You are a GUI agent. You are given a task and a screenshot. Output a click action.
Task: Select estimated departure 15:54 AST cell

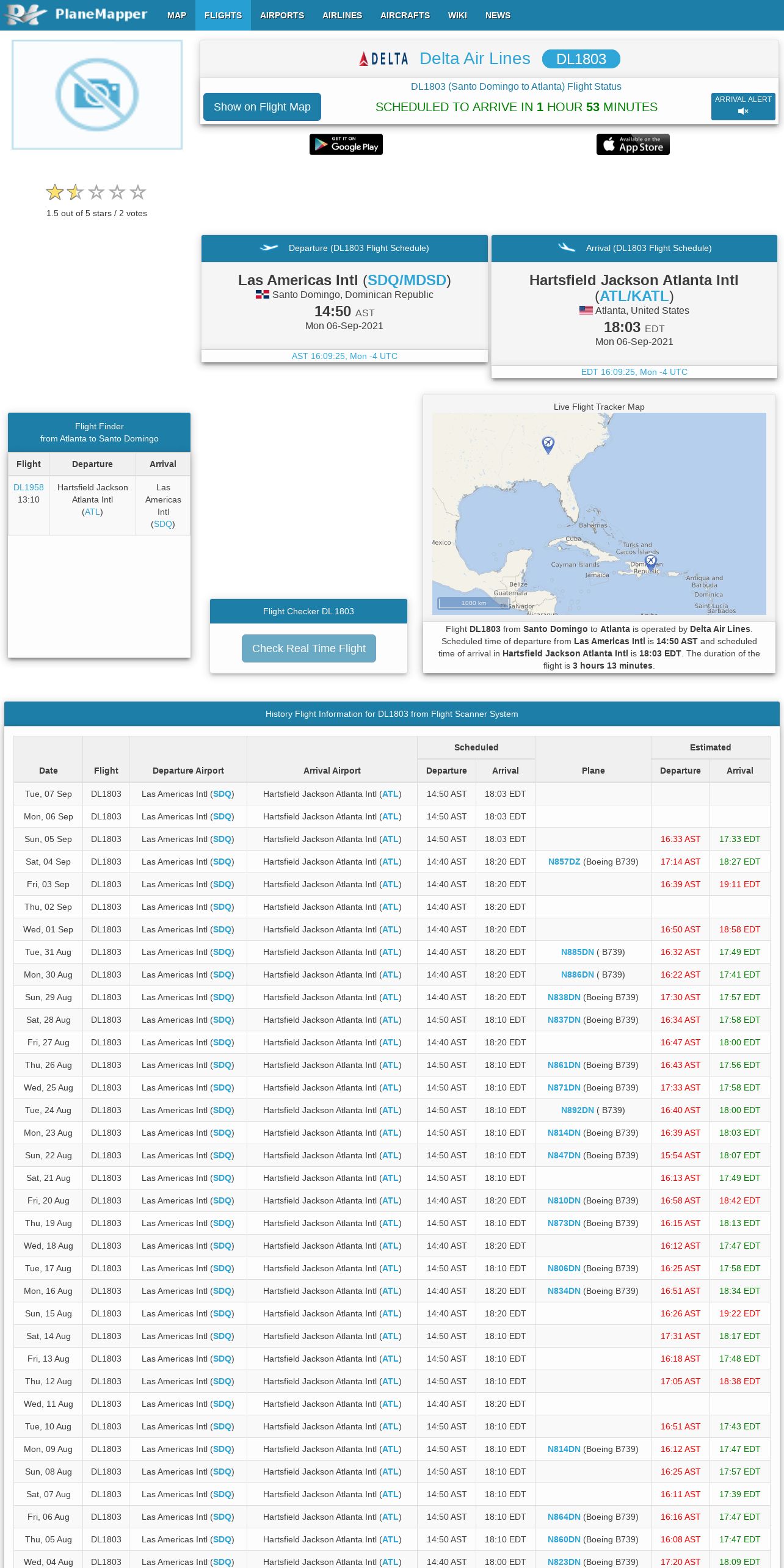[680, 1155]
